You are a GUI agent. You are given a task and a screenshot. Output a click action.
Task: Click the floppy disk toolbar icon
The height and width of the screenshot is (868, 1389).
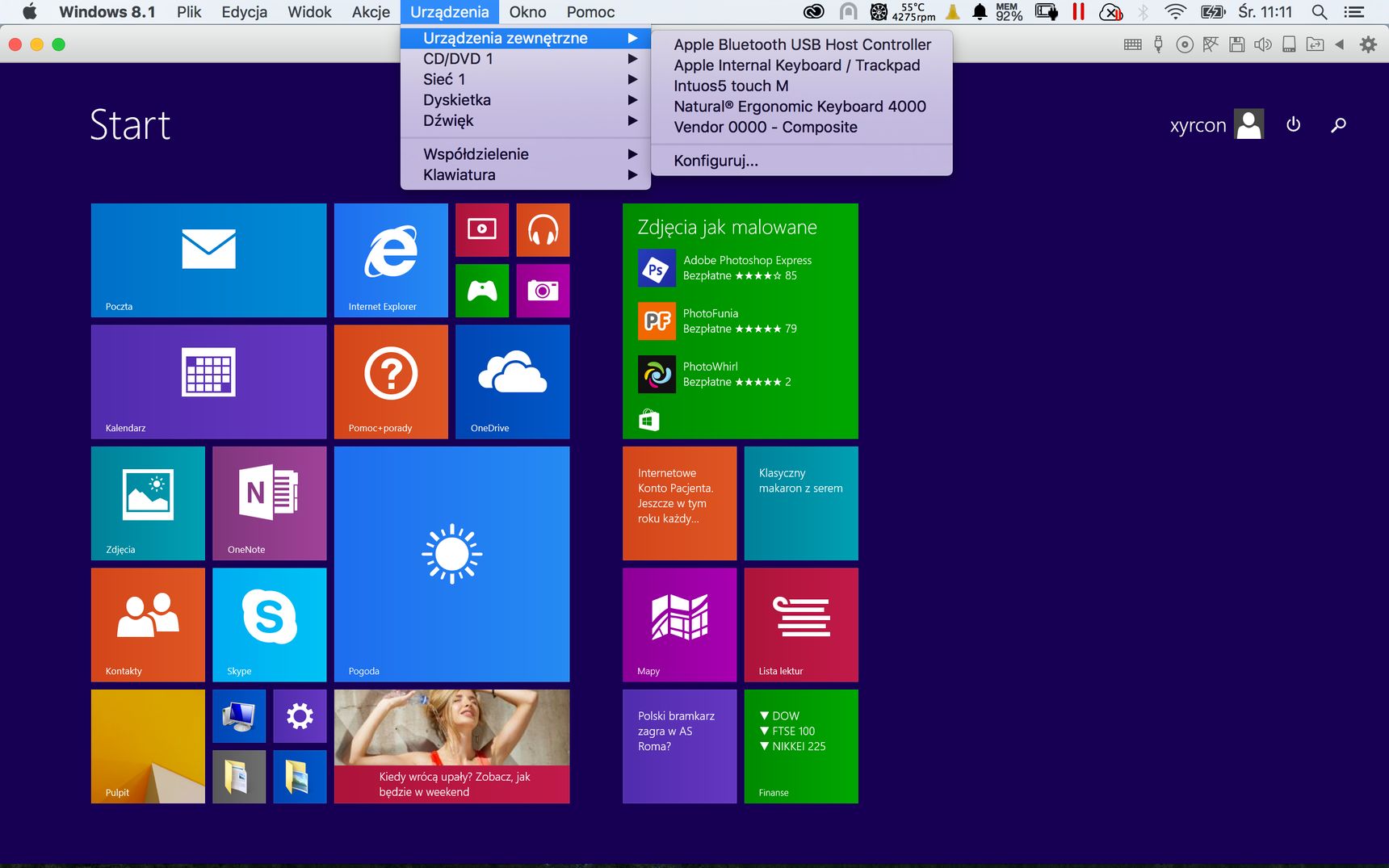pos(1236,44)
